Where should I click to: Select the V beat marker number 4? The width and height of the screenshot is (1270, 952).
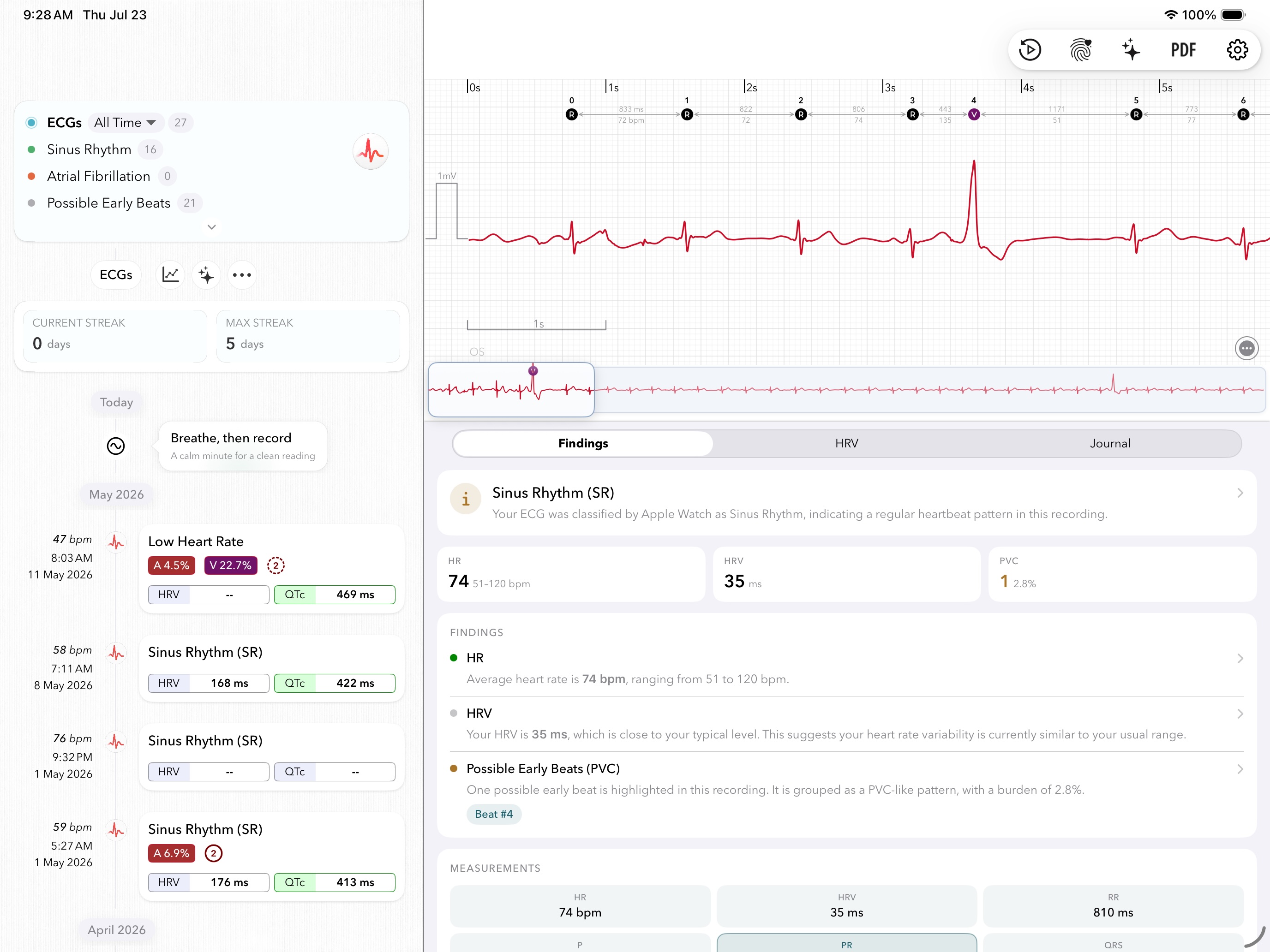click(974, 114)
